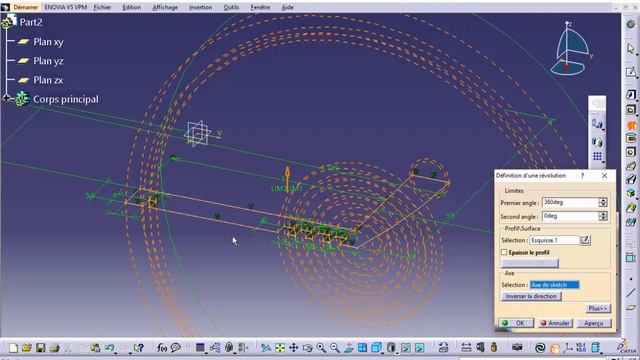The image size is (640, 360).
Task: Open the Affichage menu
Action: coord(165,7)
